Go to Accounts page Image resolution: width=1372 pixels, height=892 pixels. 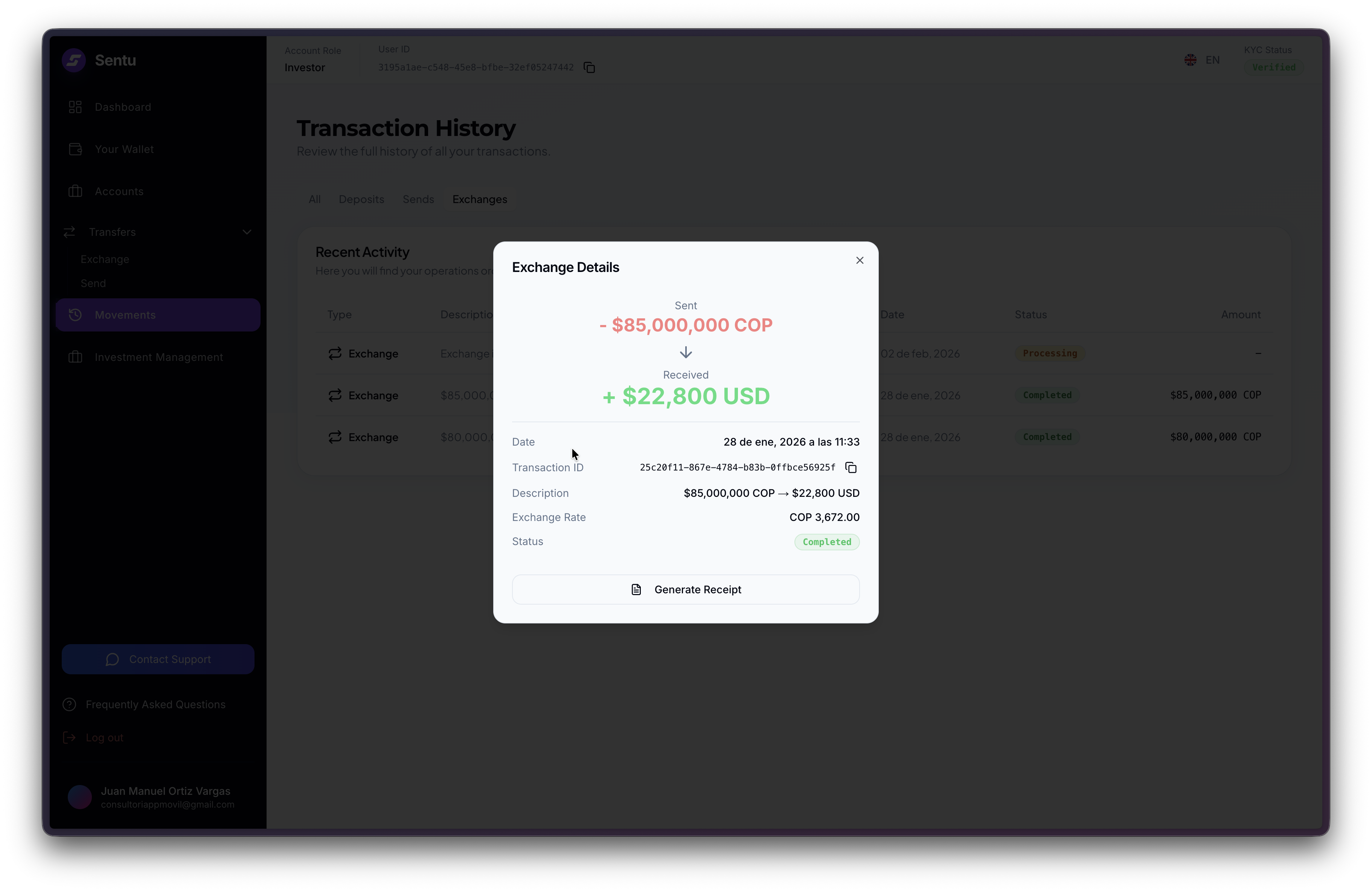point(119,191)
